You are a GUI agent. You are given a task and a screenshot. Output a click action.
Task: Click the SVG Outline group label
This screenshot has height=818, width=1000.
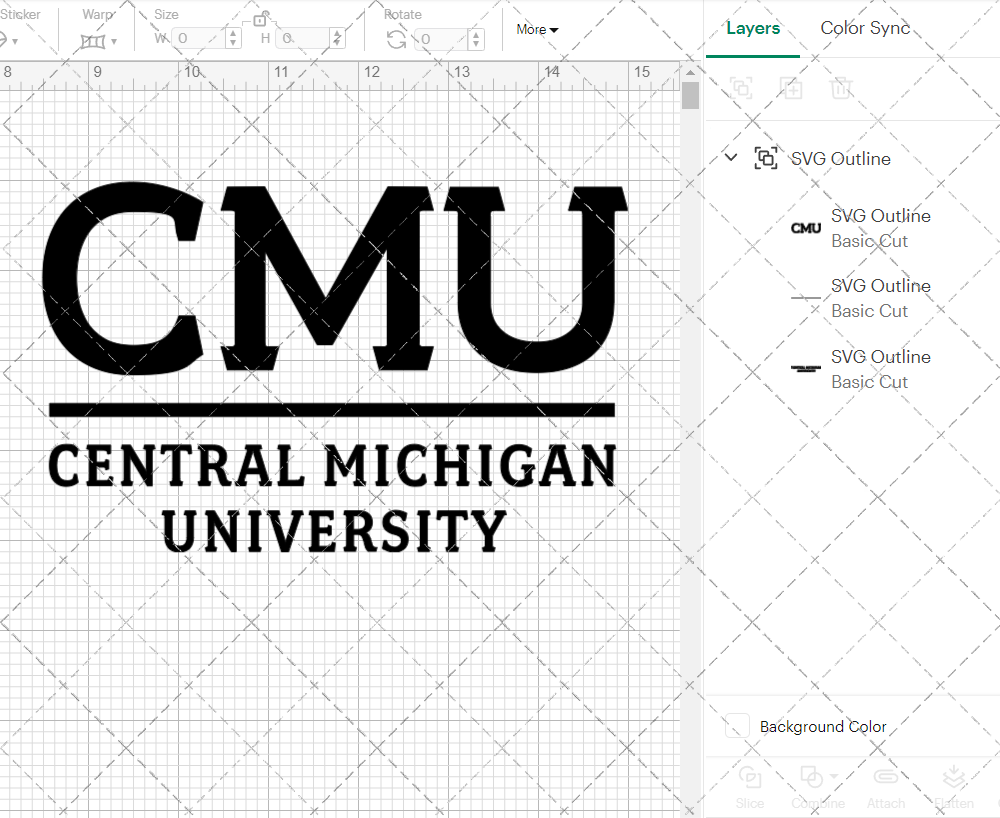(x=840, y=158)
